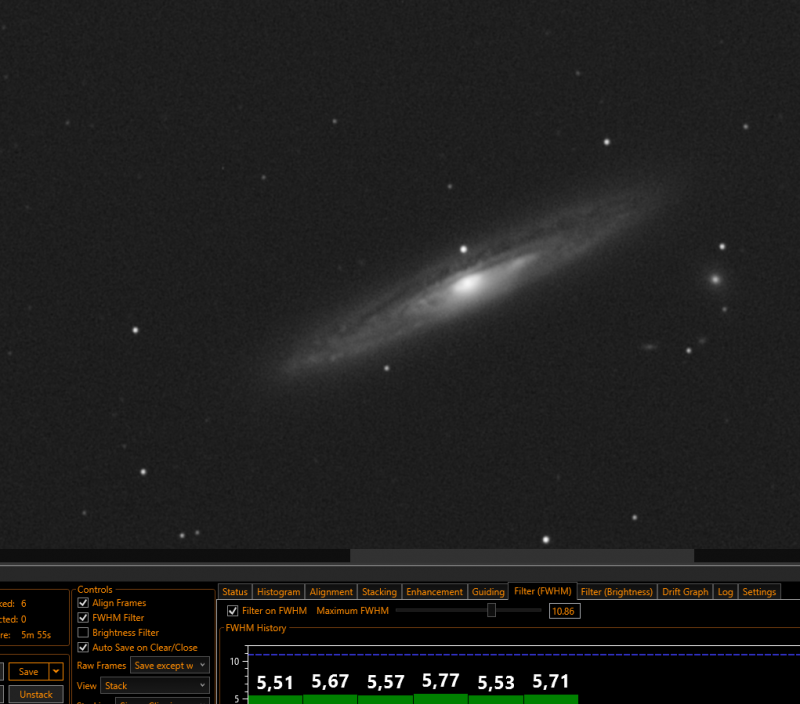The width and height of the screenshot is (800, 704).
Task: Switch to Filter (Brightness) tab
Action: click(x=616, y=592)
